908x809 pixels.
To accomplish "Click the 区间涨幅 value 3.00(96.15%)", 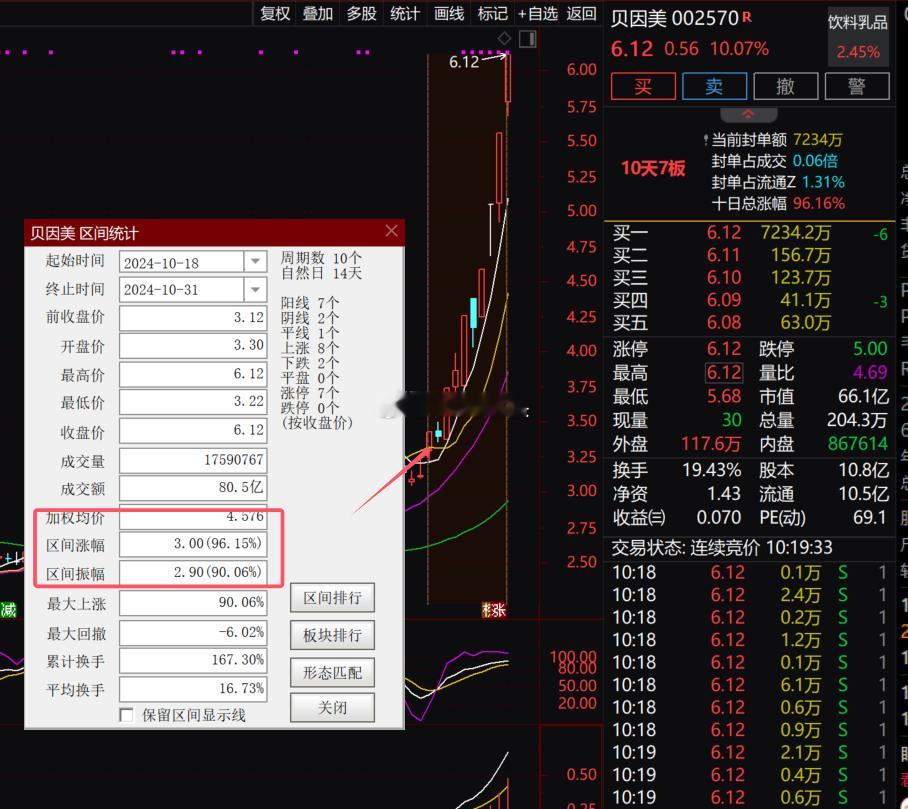I will coord(193,544).
